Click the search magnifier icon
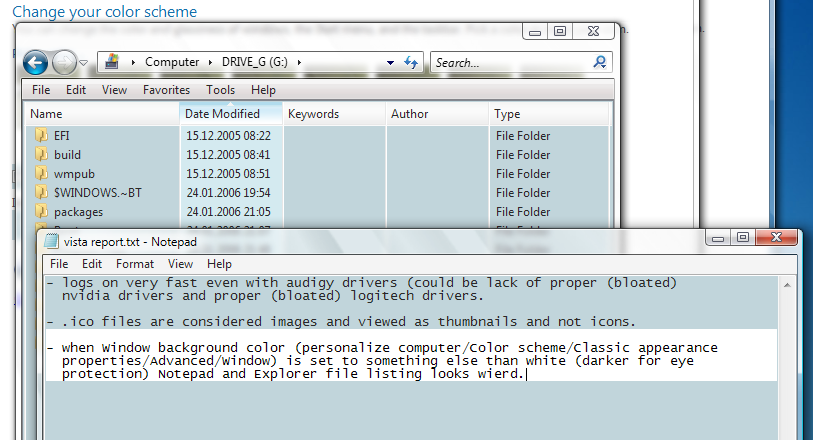 coord(600,62)
